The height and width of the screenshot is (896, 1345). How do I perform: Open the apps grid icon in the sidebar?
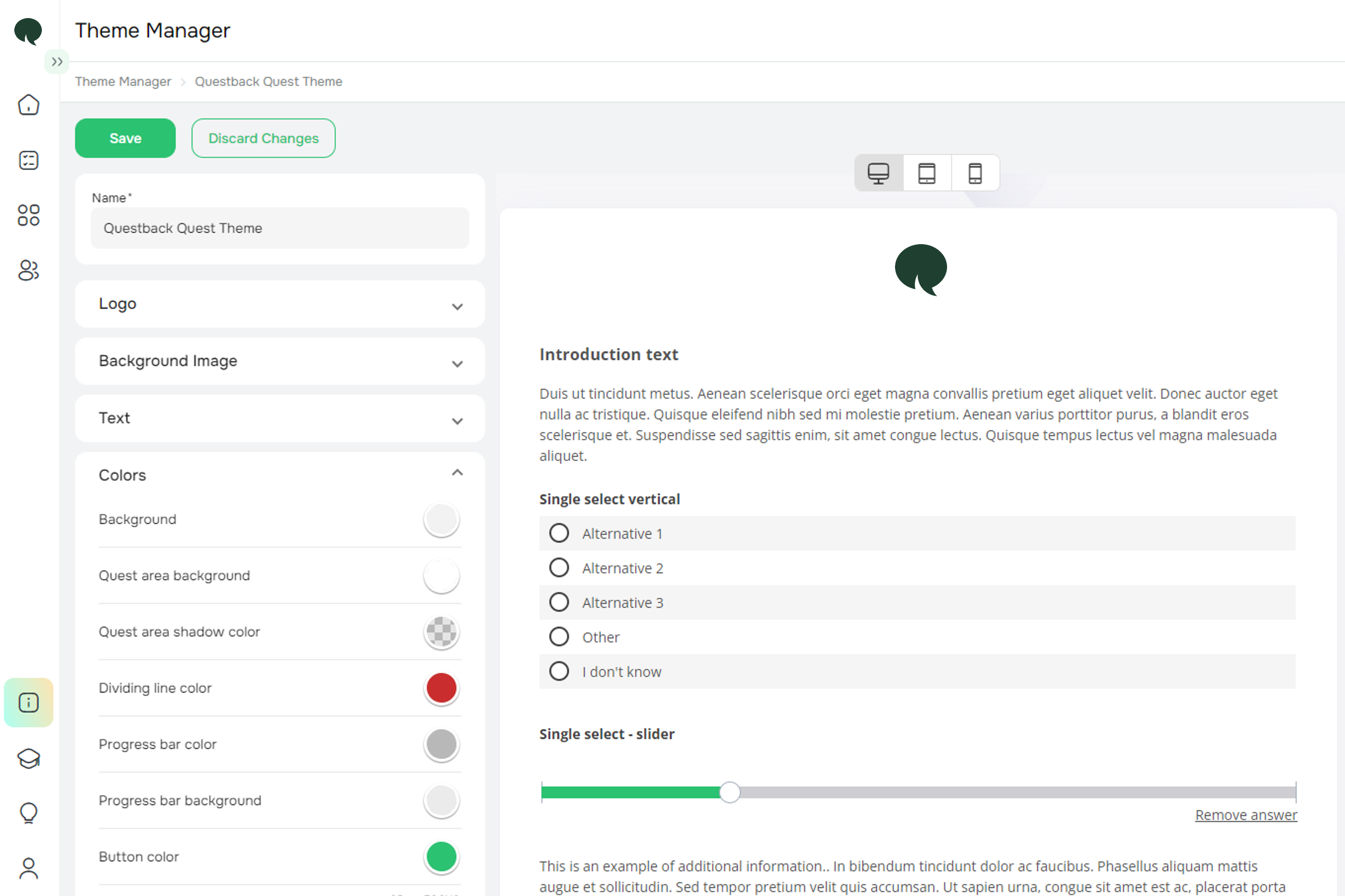[x=28, y=215]
